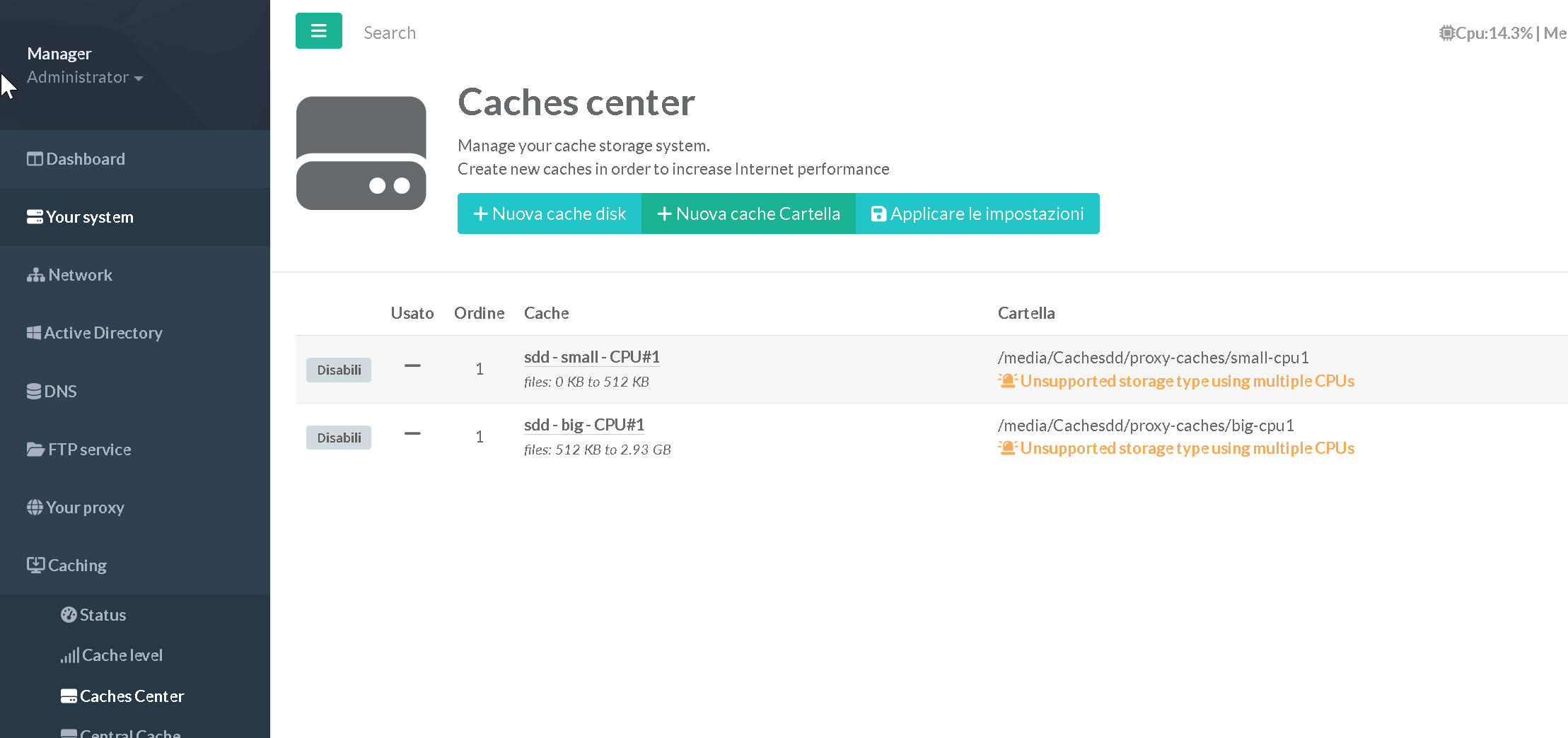Image resolution: width=1568 pixels, height=738 pixels.
Task: Click the CPU chip status icon
Action: point(1446,33)
